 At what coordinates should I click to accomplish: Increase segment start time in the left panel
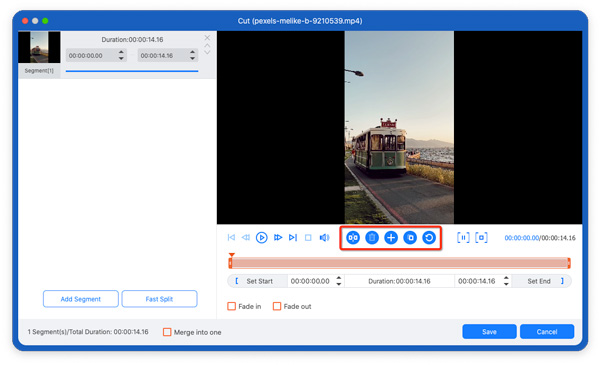point(121,52)
